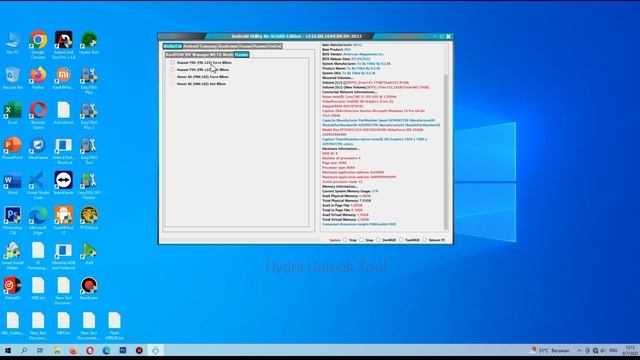Tick the Stop checkbox
Screen dimensions: 640x360
(345, 240)
